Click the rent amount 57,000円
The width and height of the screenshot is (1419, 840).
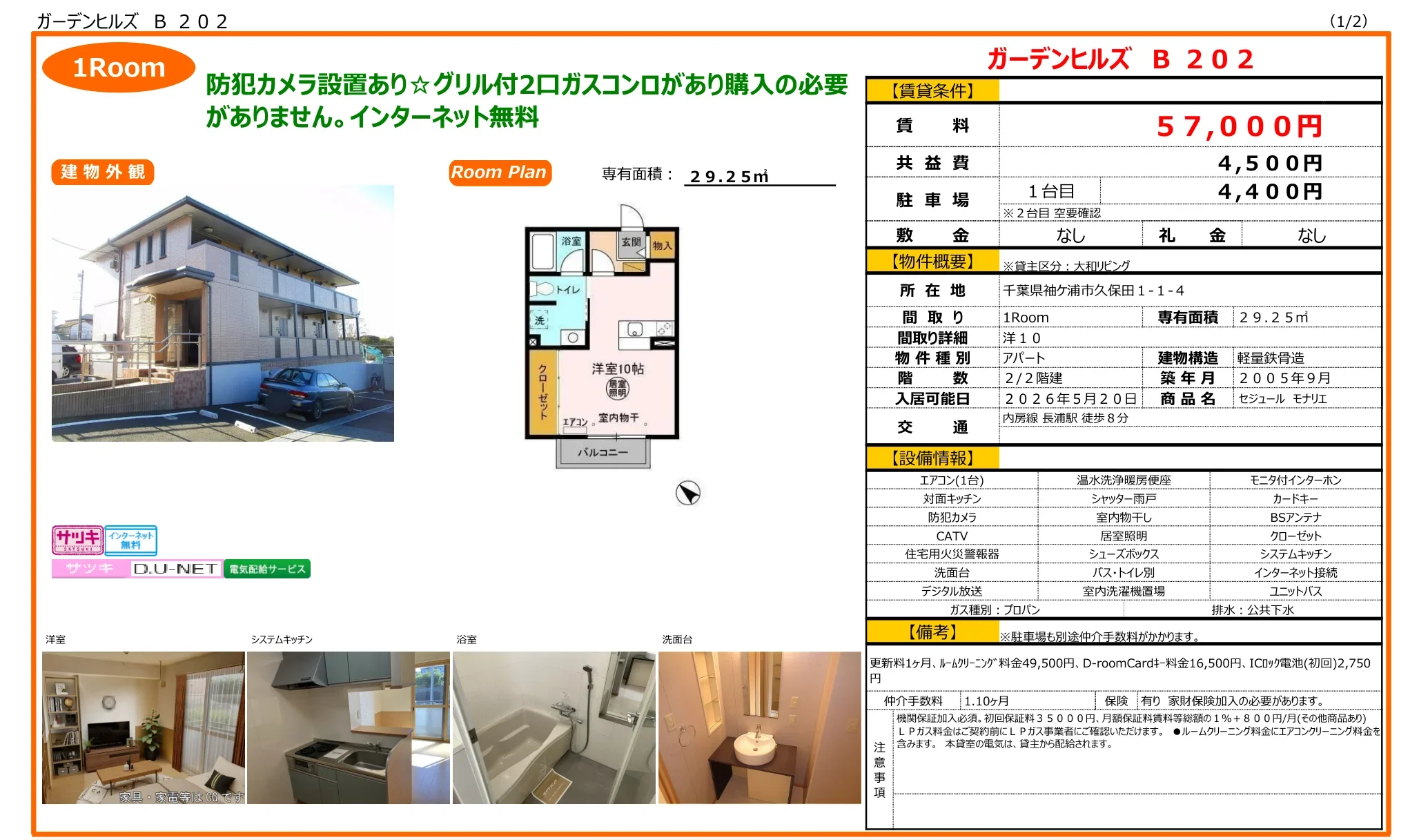pyautogui.click(x=1239, y=126)
